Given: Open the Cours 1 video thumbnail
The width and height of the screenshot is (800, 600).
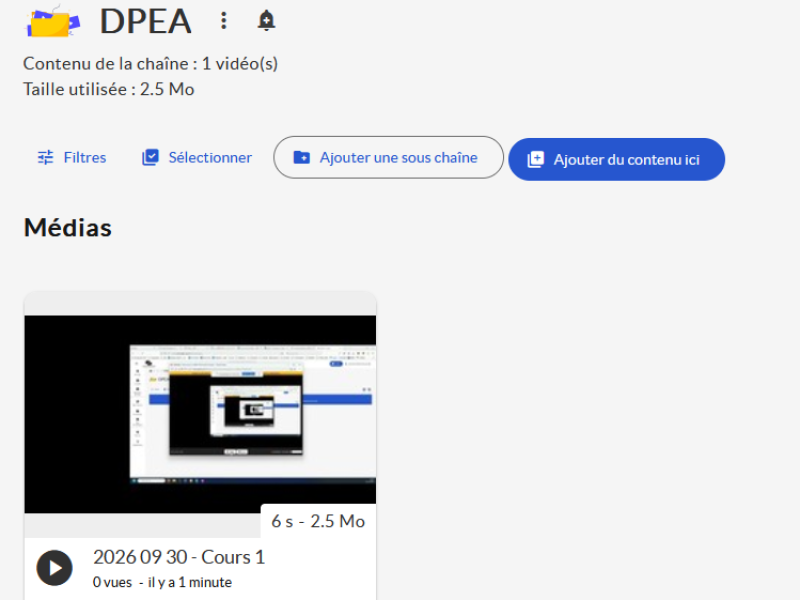Looking at the screenshot, I should click(200, 414).
